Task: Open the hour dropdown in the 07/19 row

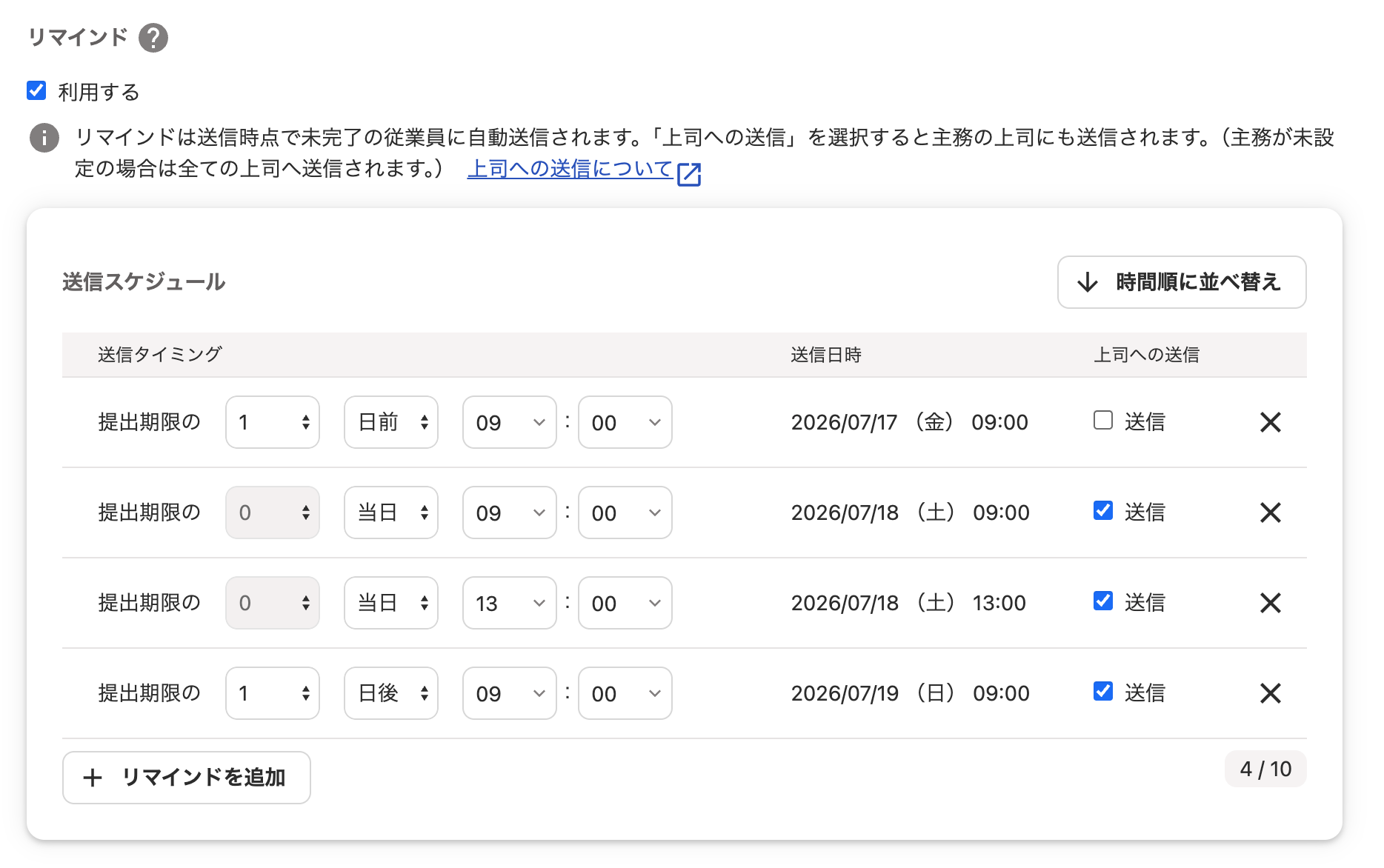Action: pos(510,693)
